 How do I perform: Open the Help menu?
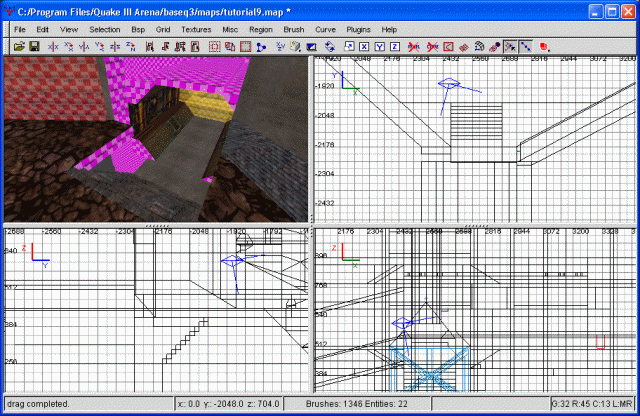coord(389,29)
